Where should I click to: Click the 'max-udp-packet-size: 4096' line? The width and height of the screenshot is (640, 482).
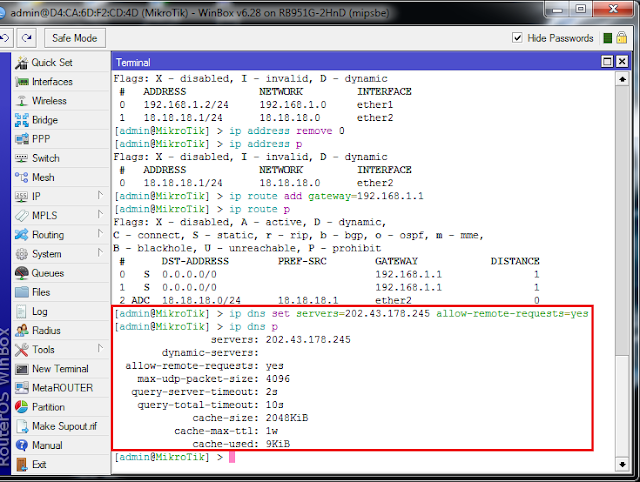tap(213, 379)
